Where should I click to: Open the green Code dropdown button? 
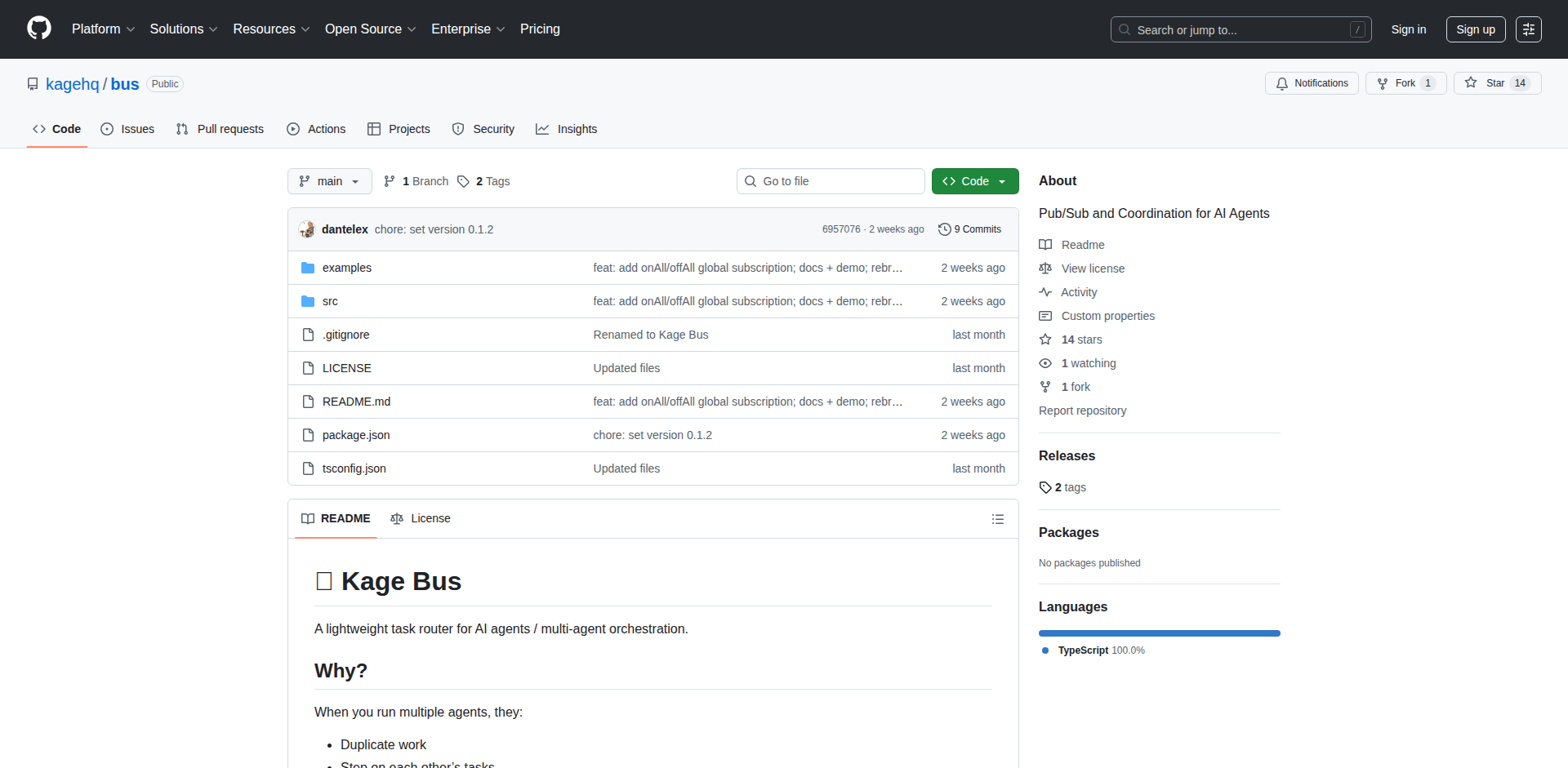[x=975, y=181]
